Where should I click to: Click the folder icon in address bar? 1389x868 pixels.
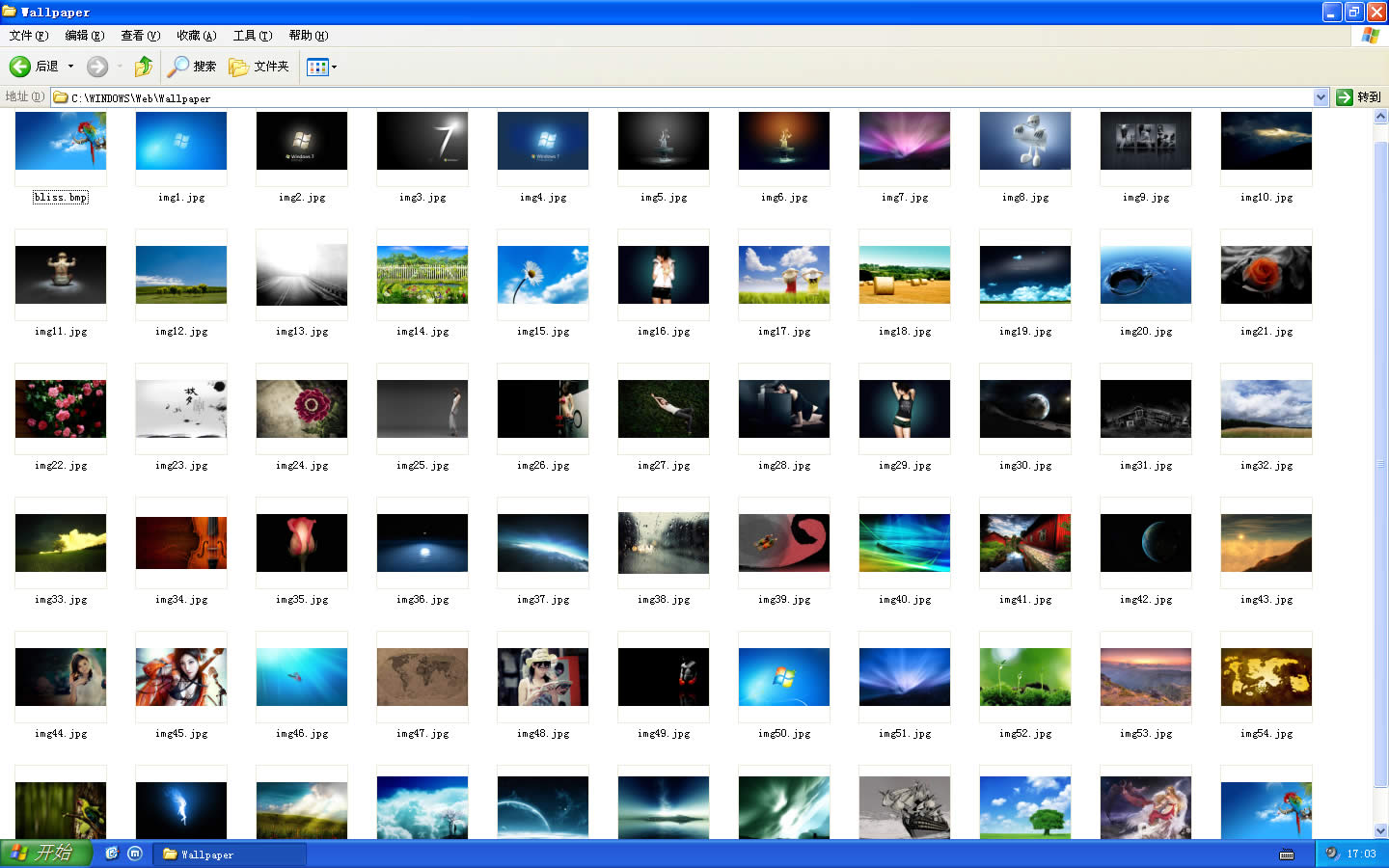61,97
